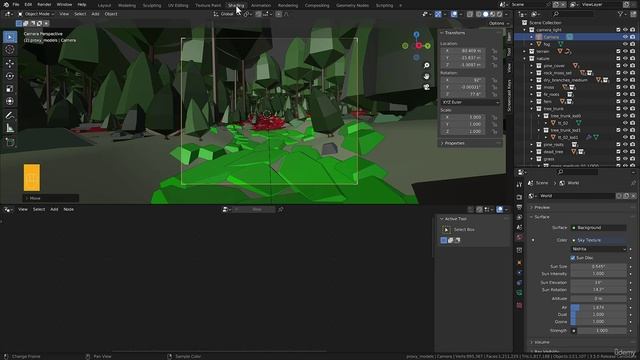
Task: Open the Nishita sky type dropdown
Action: 598,249
